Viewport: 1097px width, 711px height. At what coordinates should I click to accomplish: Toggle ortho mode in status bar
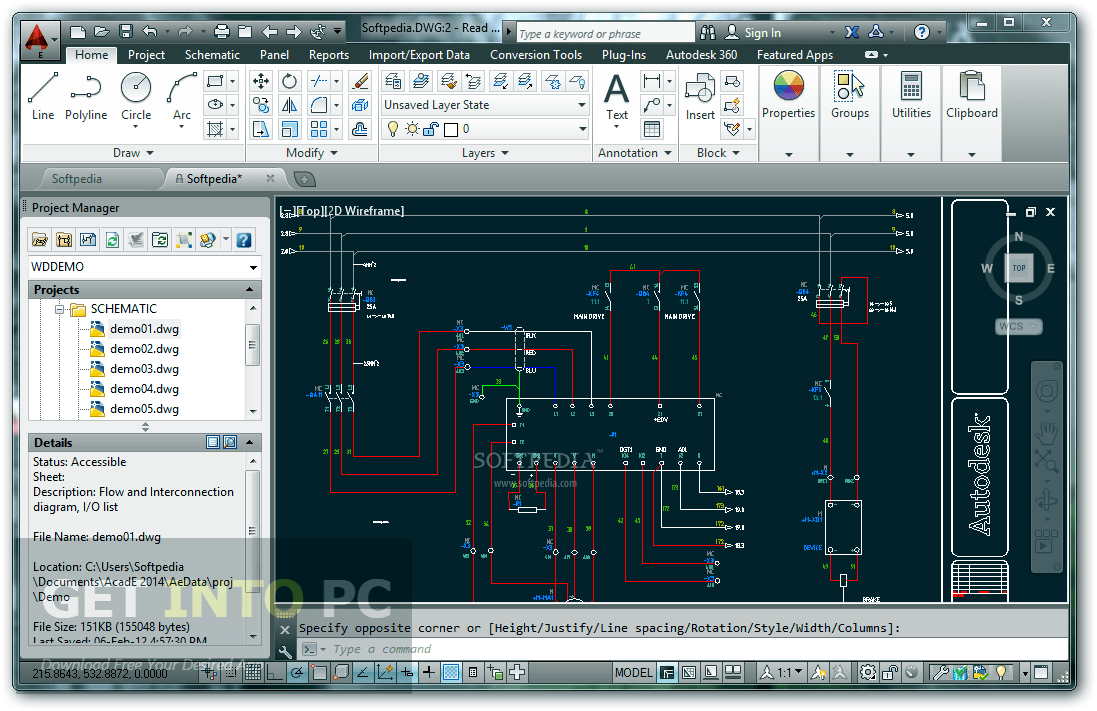coord(274,673)
